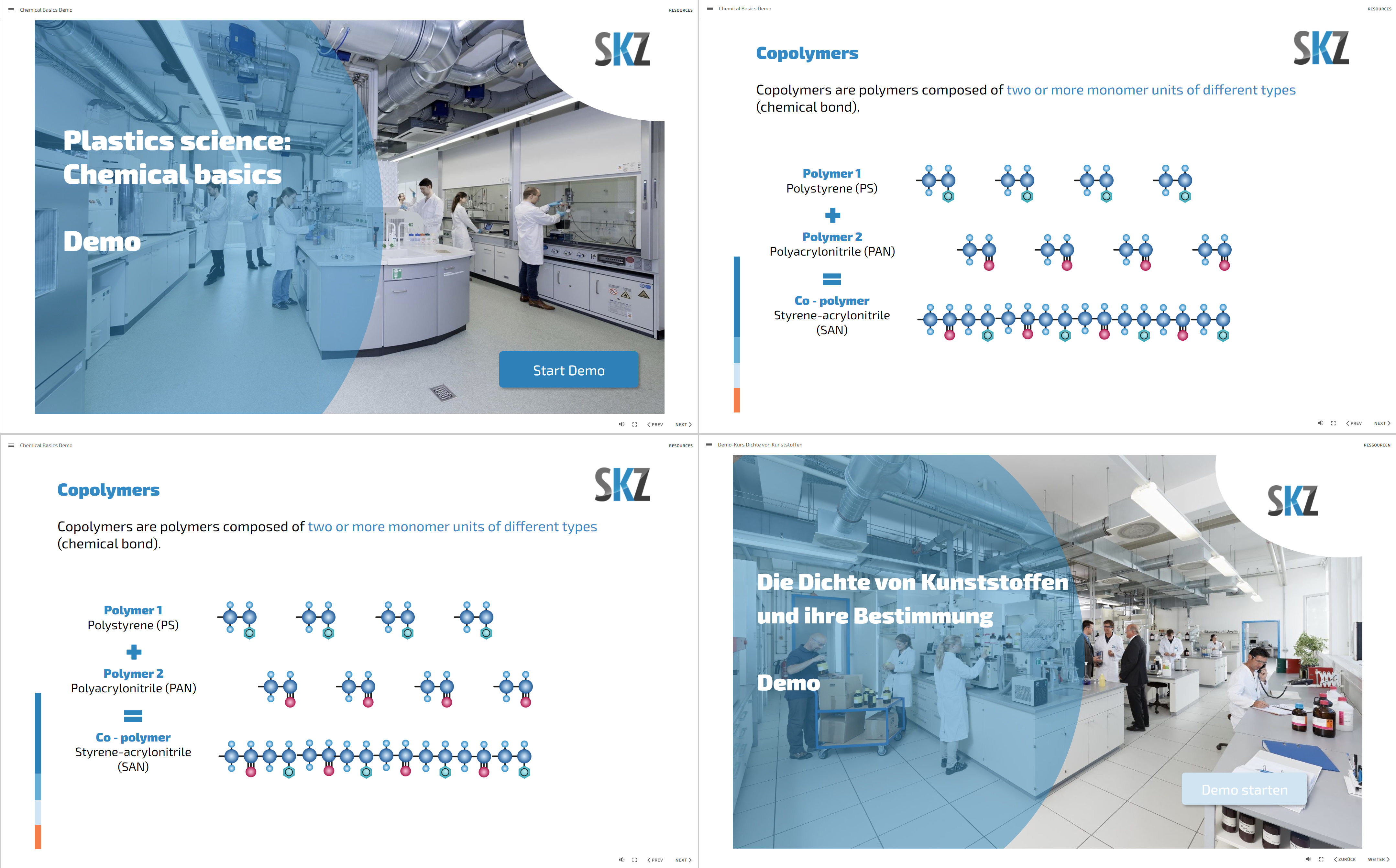Click PREV in bottom-left Copolymers panel

click(x=655, y=859)
